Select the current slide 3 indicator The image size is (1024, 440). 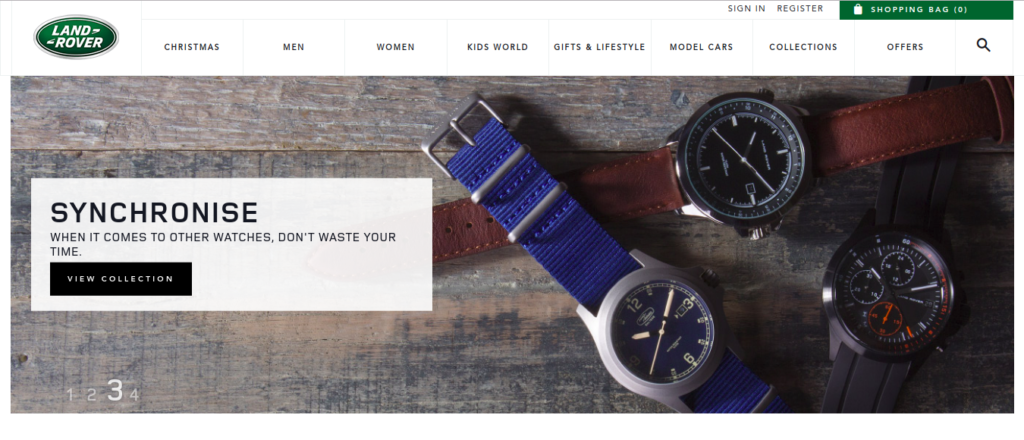(x=115, y=390)
